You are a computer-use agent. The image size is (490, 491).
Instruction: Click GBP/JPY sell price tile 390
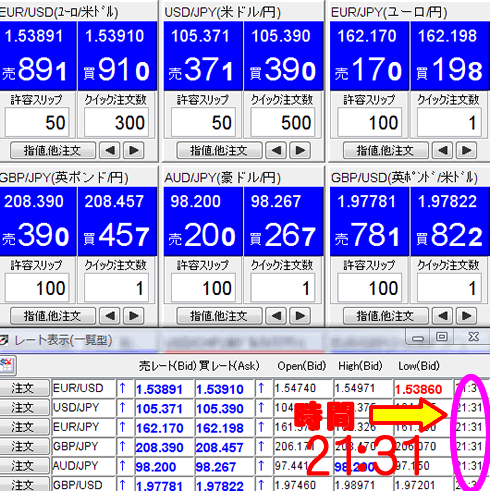point(38,221)
